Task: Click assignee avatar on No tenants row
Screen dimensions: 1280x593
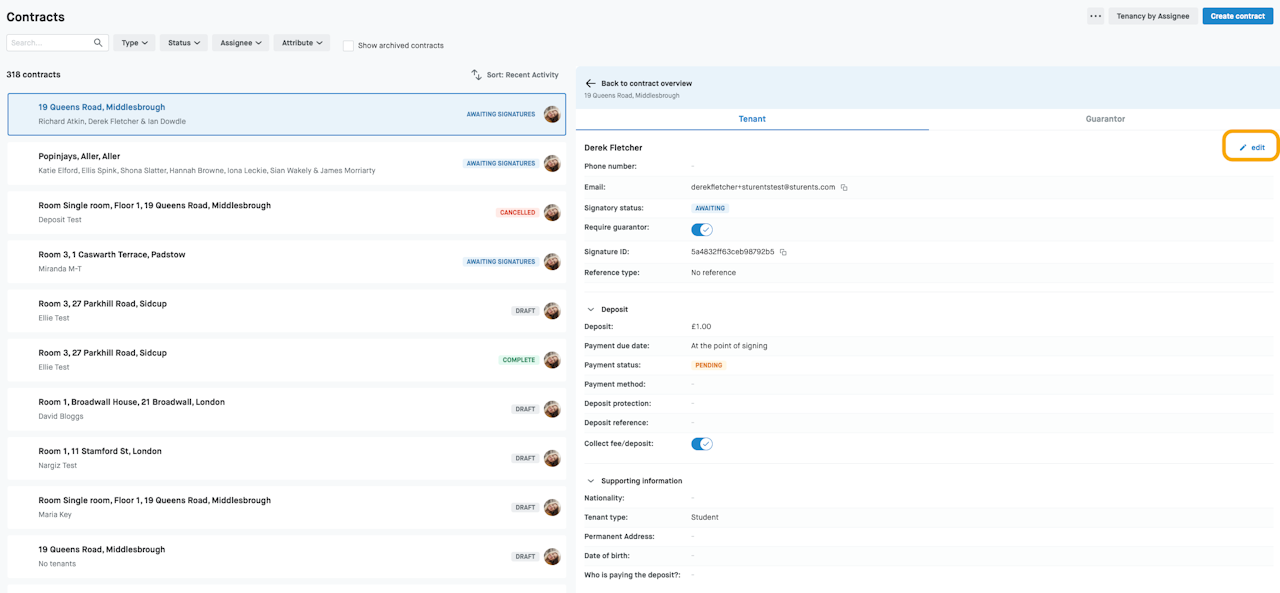Action: coord(552,556)
